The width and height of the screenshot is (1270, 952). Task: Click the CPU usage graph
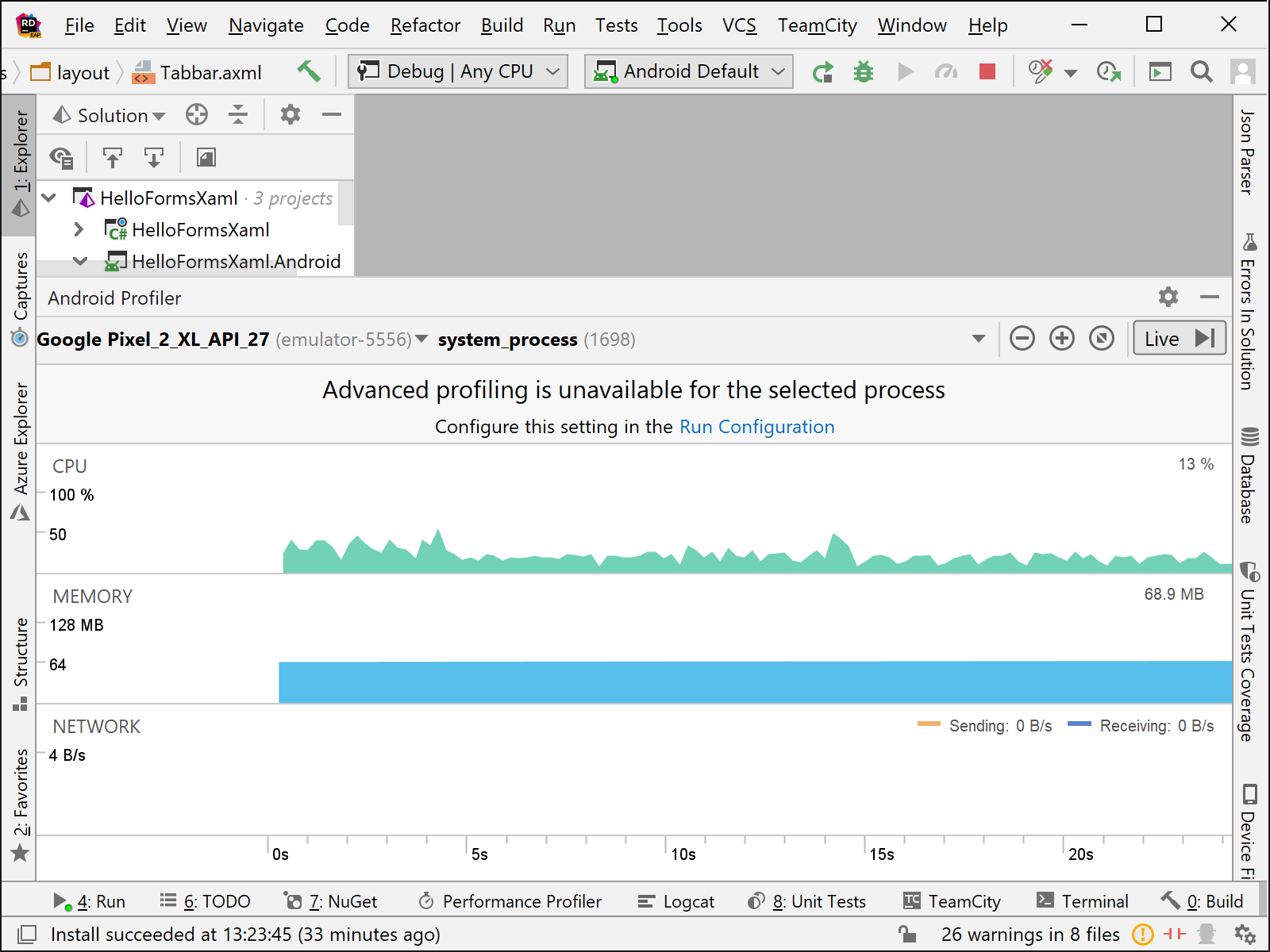(x=633, y=509)
